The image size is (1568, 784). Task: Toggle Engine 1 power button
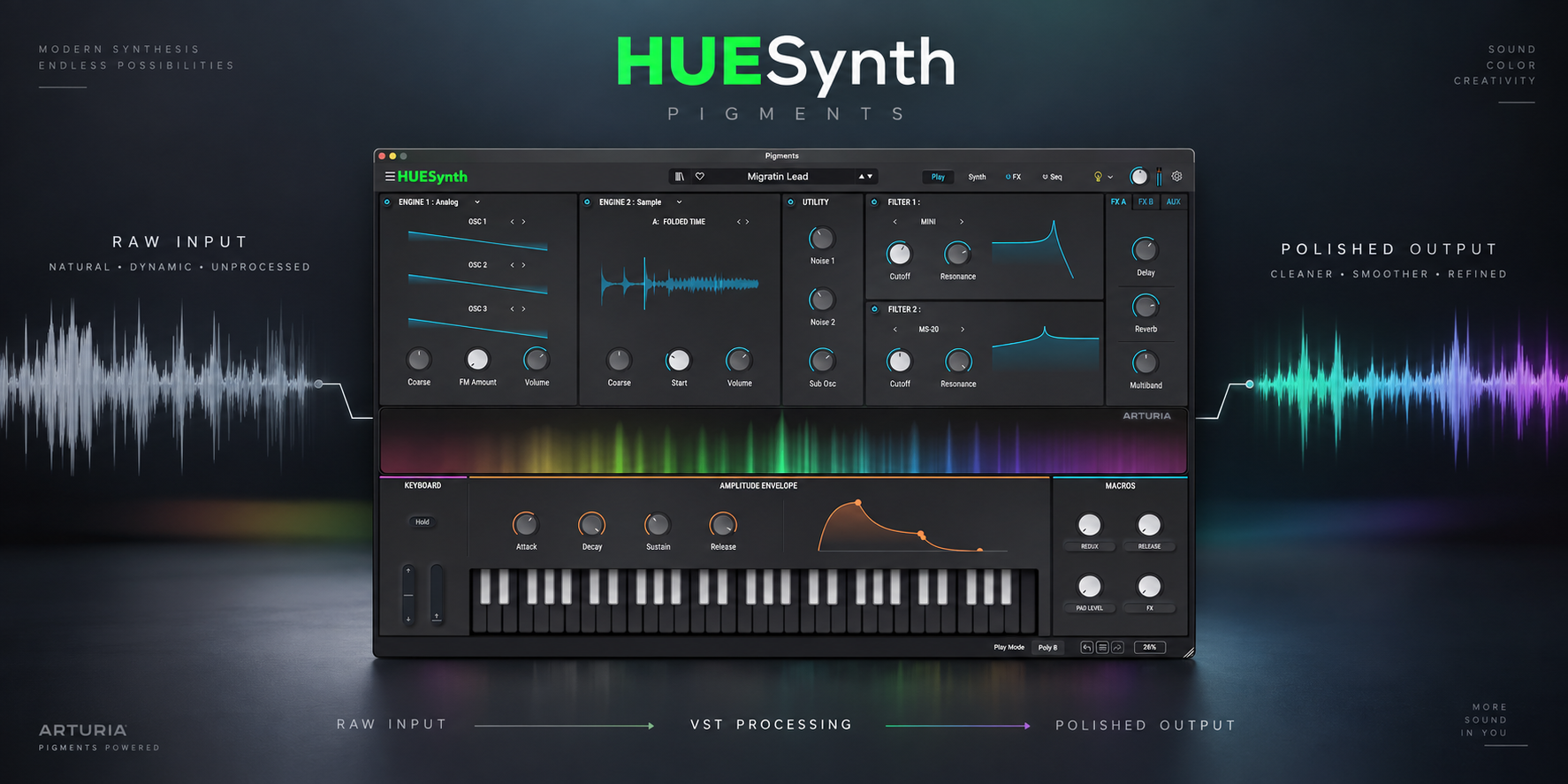(387, 202)
